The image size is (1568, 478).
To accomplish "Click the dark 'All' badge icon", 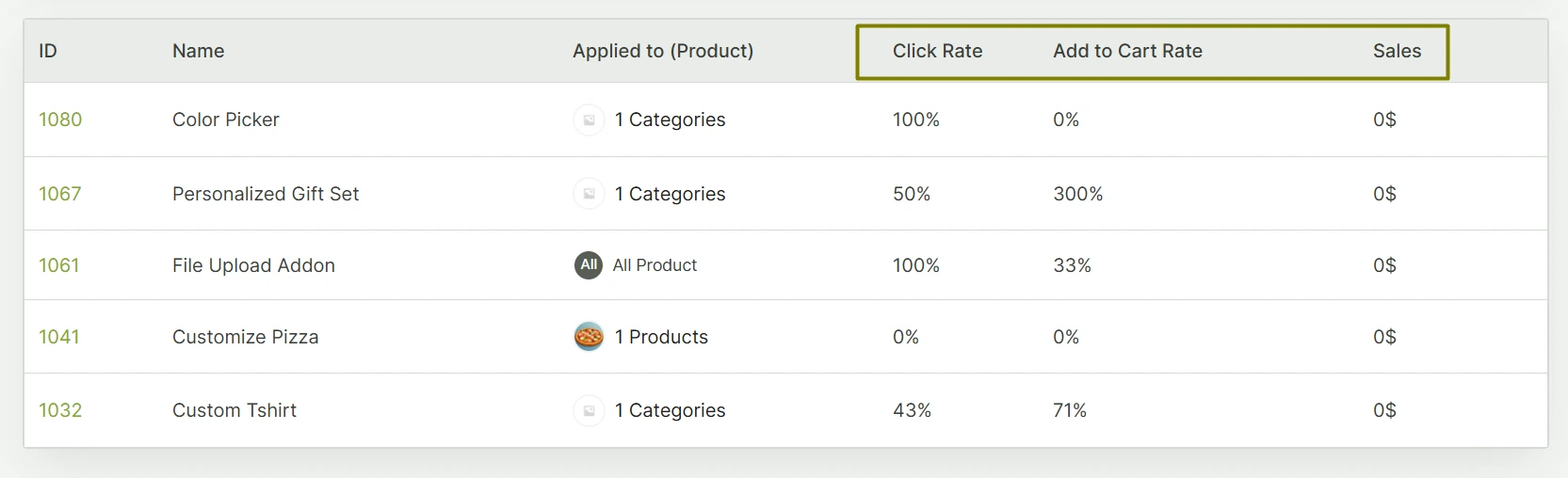I will (x=589, y=265).
